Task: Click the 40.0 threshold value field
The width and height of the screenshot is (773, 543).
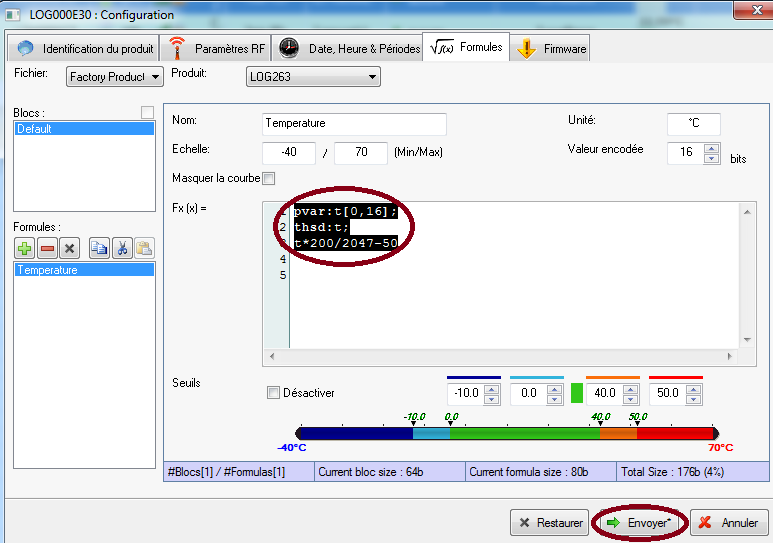Action: point(605,393)
